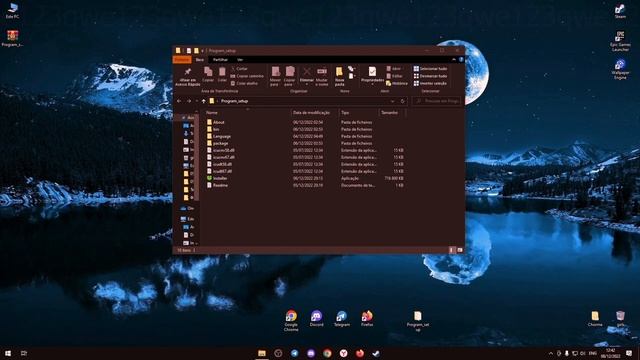Viewport: 640px width, 360px height.
Task: Open Google Chrome desktop shortcut
Action: 291,320
